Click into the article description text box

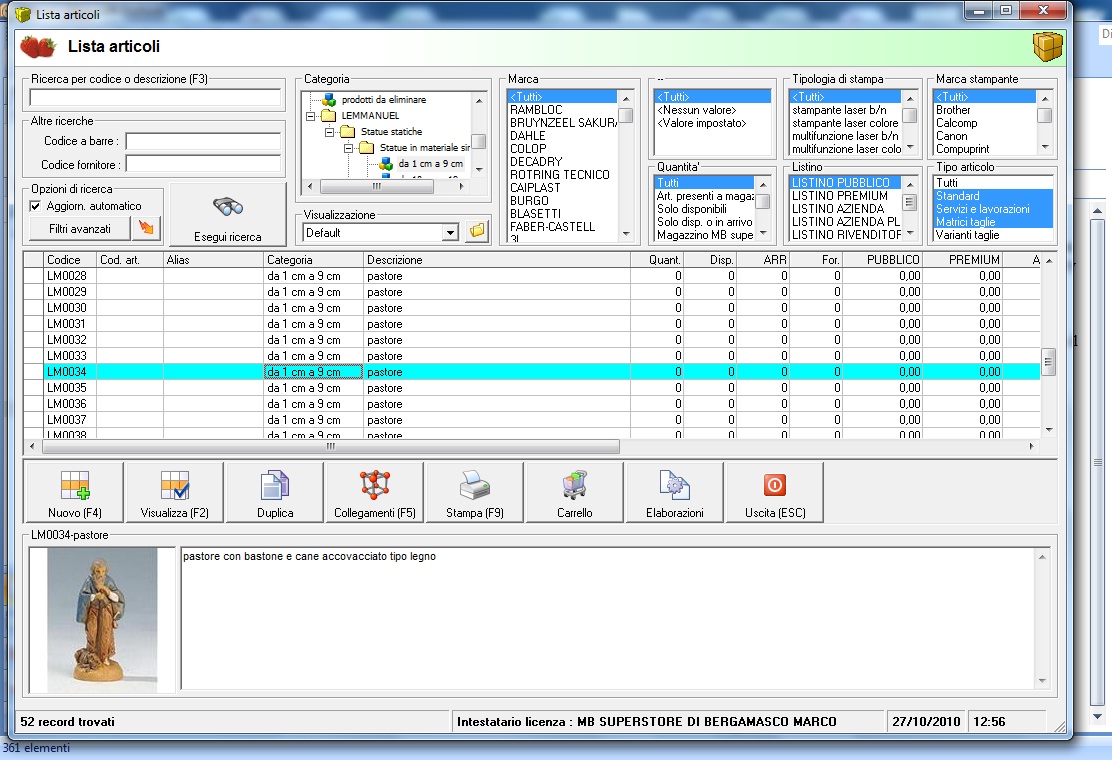pos(608,618)
